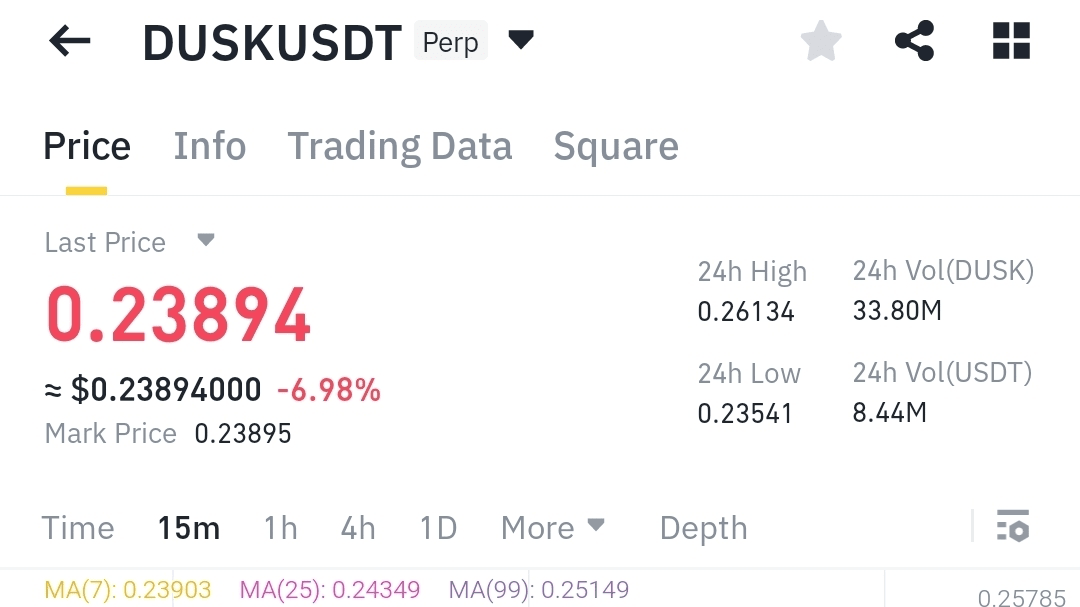The image size is (1080, 607).
Task: Tap the back arrow icon
Action: click(x=70, y=41)
